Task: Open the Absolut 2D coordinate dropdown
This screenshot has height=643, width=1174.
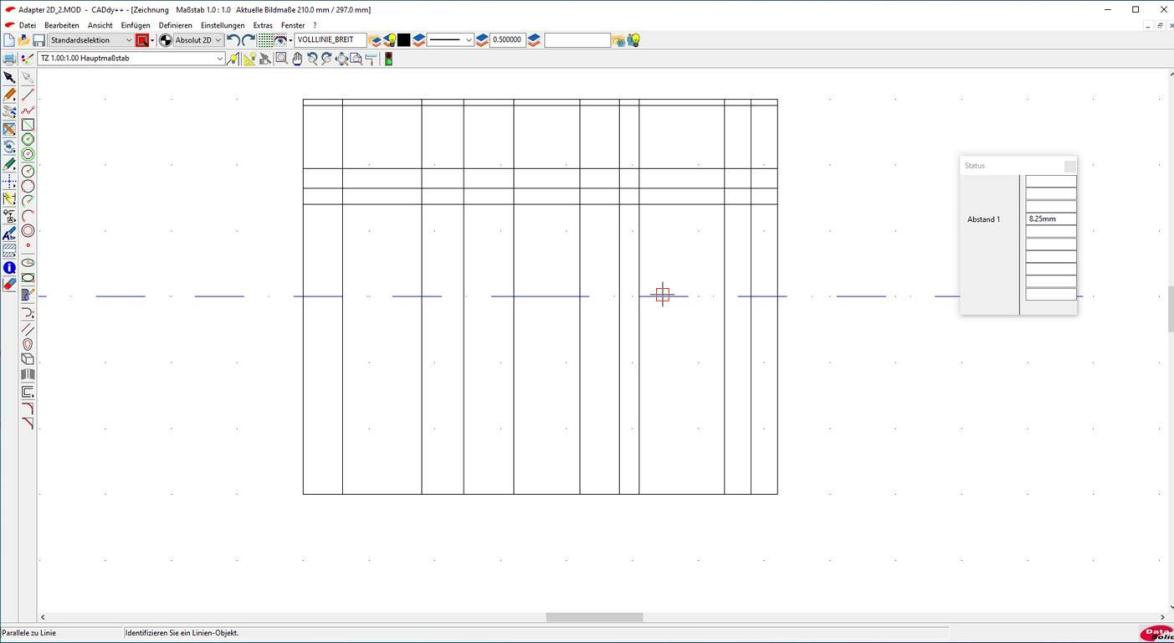Action: coord(198,40)
